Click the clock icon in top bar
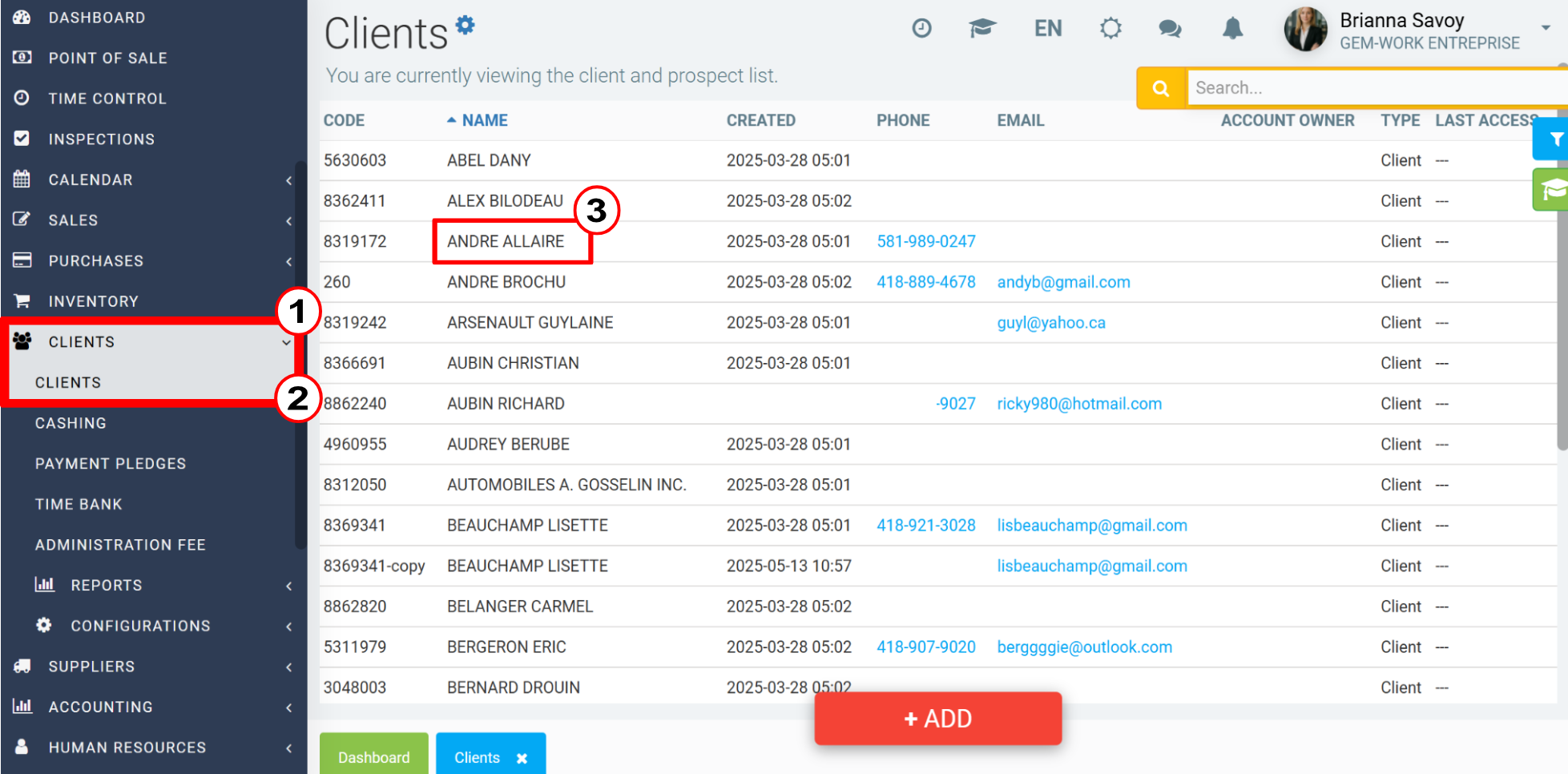The image size is (1568, 774). 921,29
